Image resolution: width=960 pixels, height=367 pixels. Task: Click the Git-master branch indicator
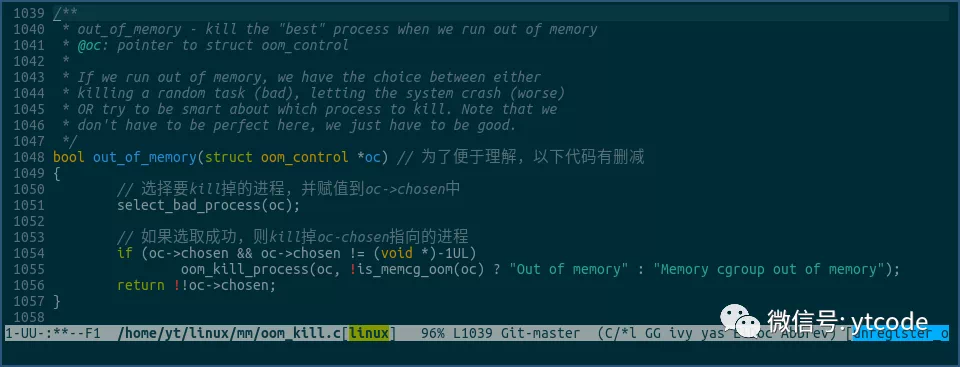540,333
